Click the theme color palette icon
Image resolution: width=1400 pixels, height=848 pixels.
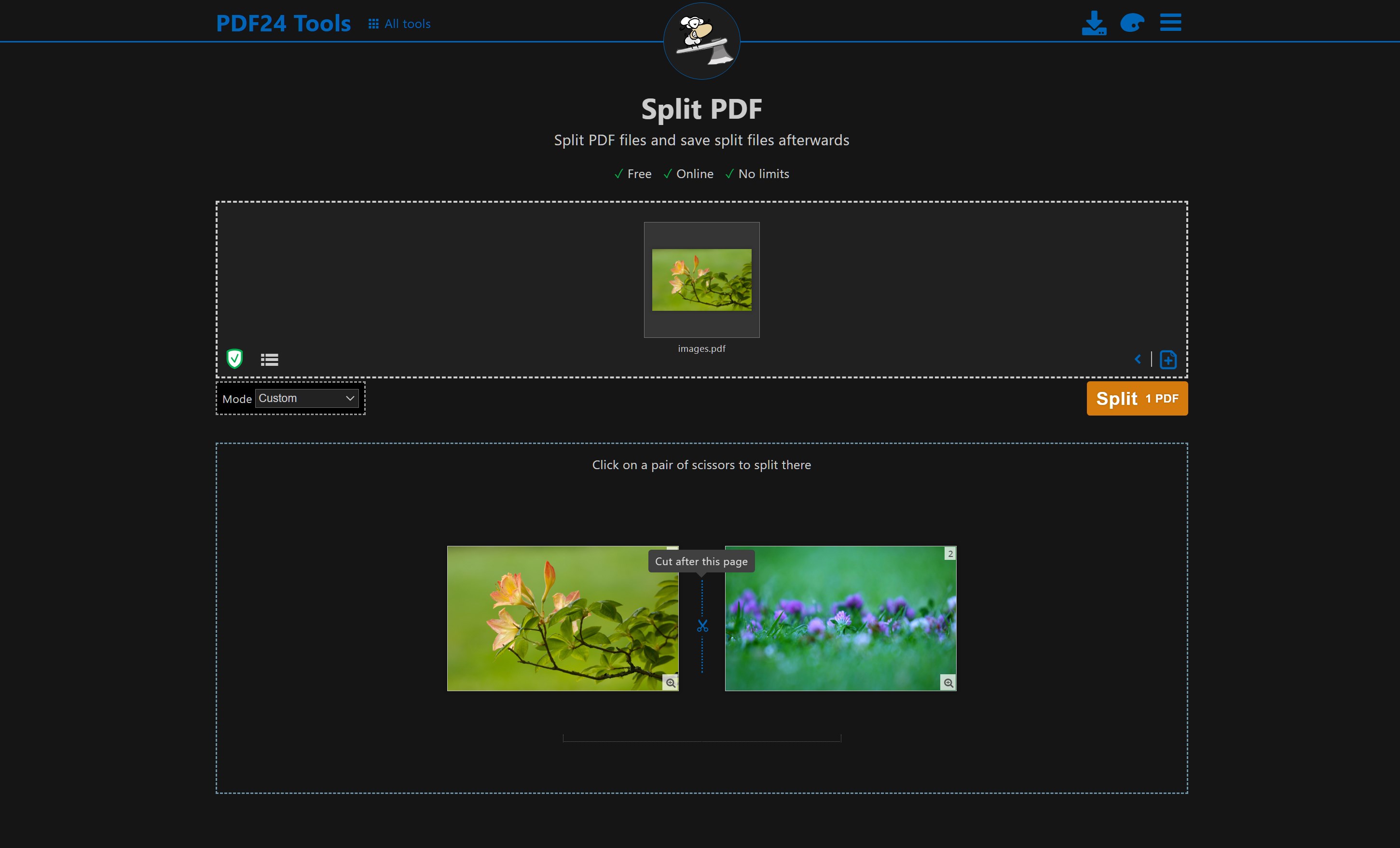(x=1131, y=23)
